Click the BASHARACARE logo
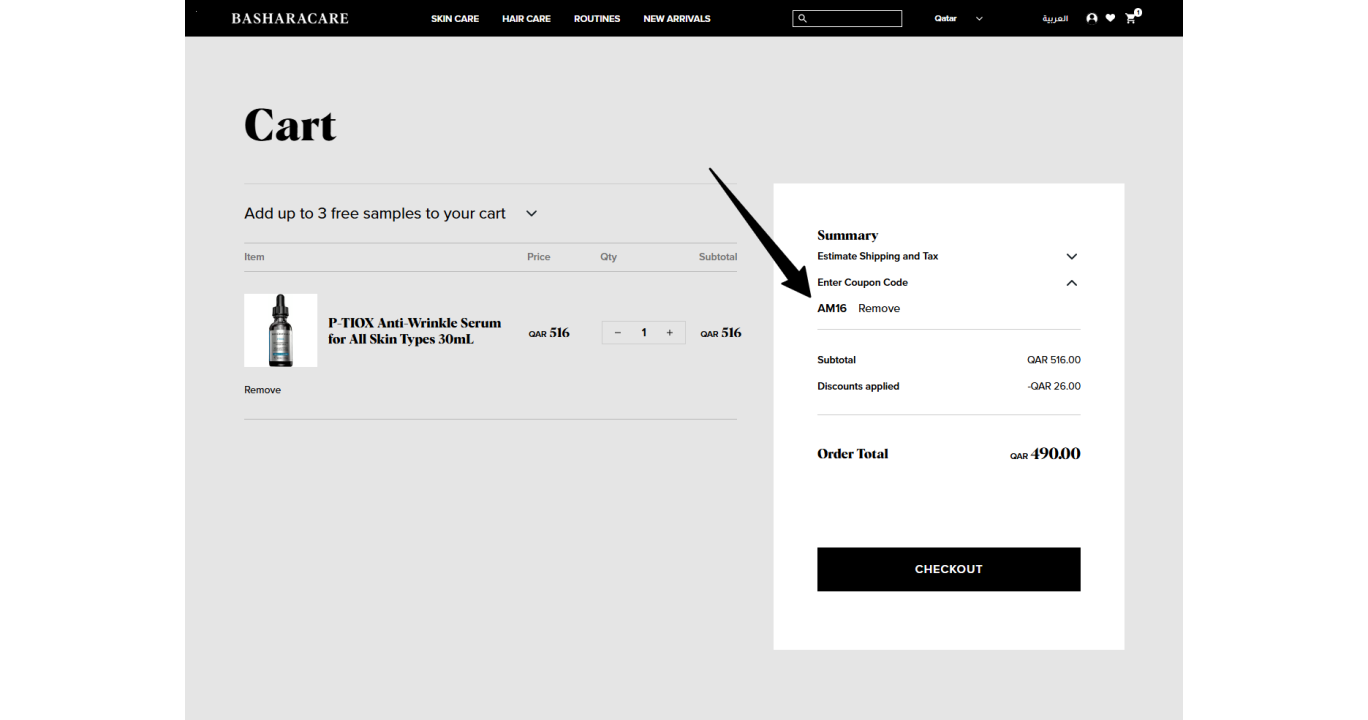Viewport: 1368px width, 720px height. pyautogui.click(x=290, y=18)
